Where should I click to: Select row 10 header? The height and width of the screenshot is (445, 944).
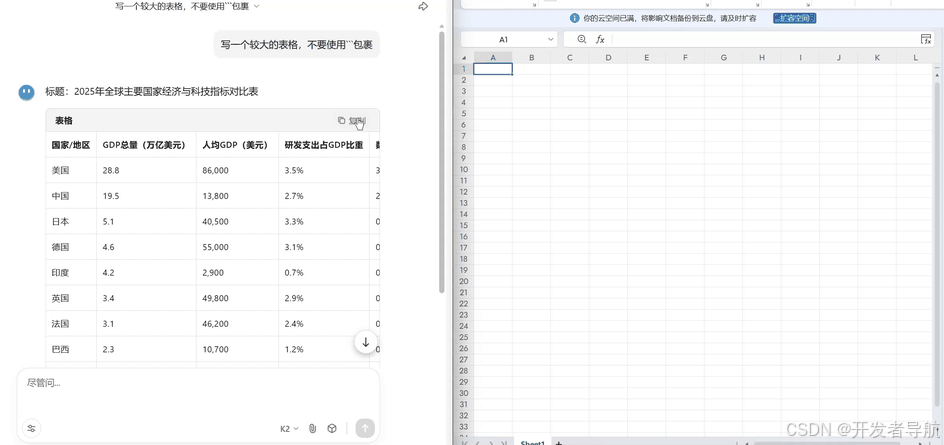[464, 169]
